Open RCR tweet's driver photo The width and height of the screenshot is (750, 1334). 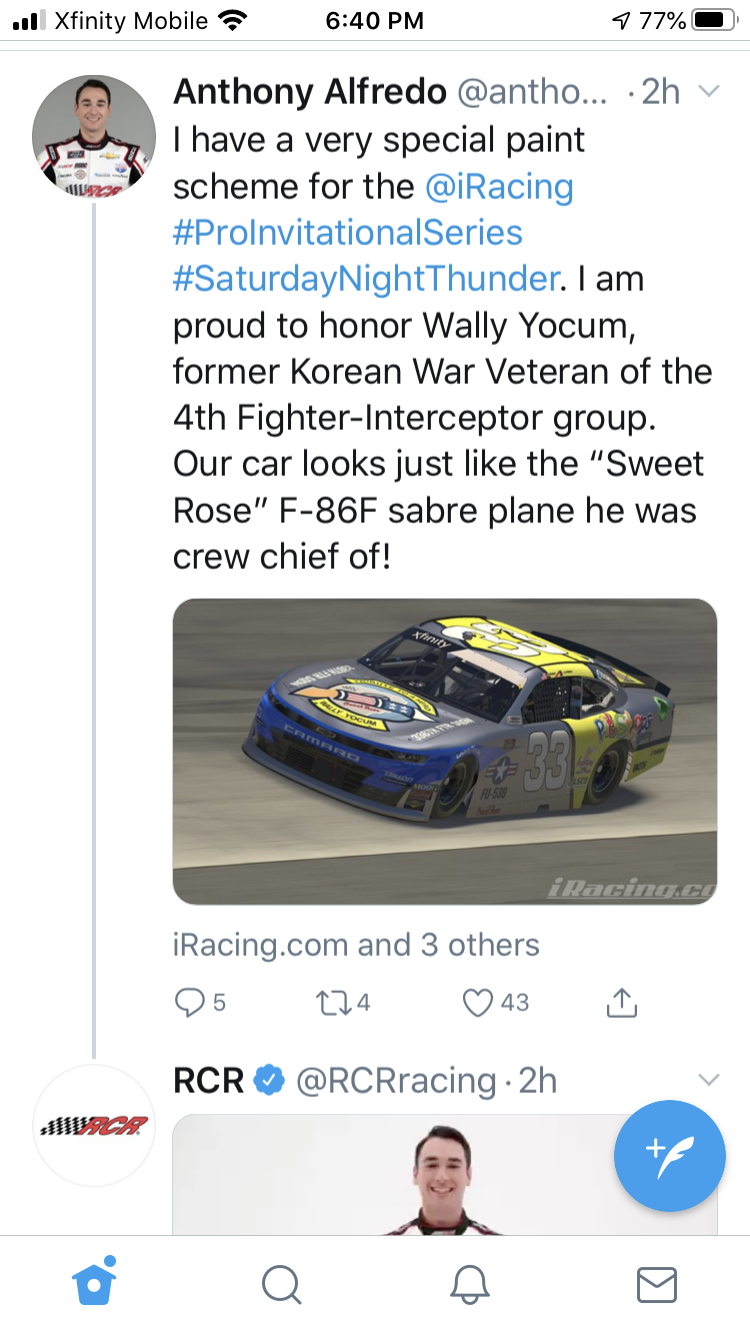445,1175
